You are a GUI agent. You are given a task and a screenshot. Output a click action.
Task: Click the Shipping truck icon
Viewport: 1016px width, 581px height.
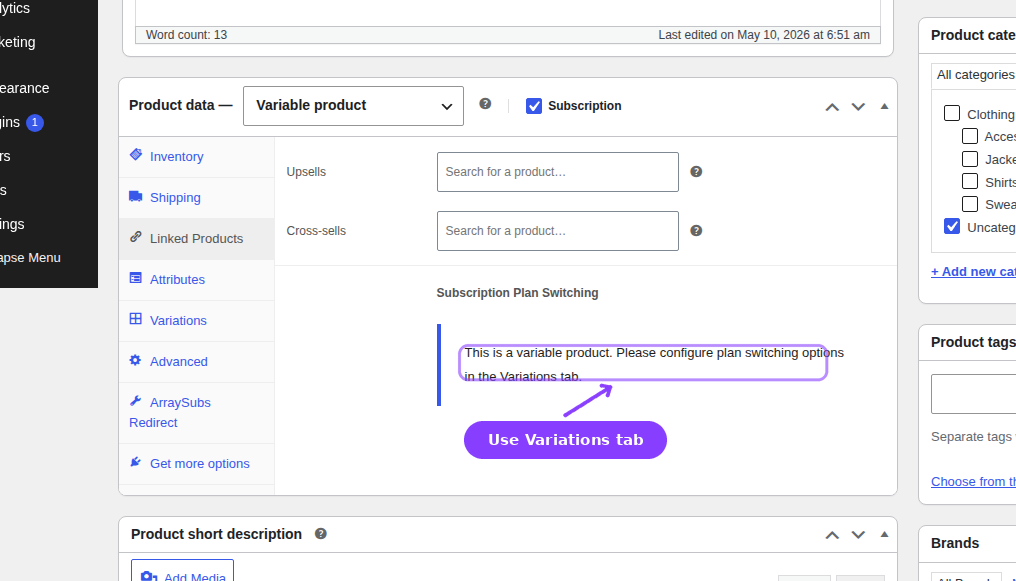(x=135, y=196)
